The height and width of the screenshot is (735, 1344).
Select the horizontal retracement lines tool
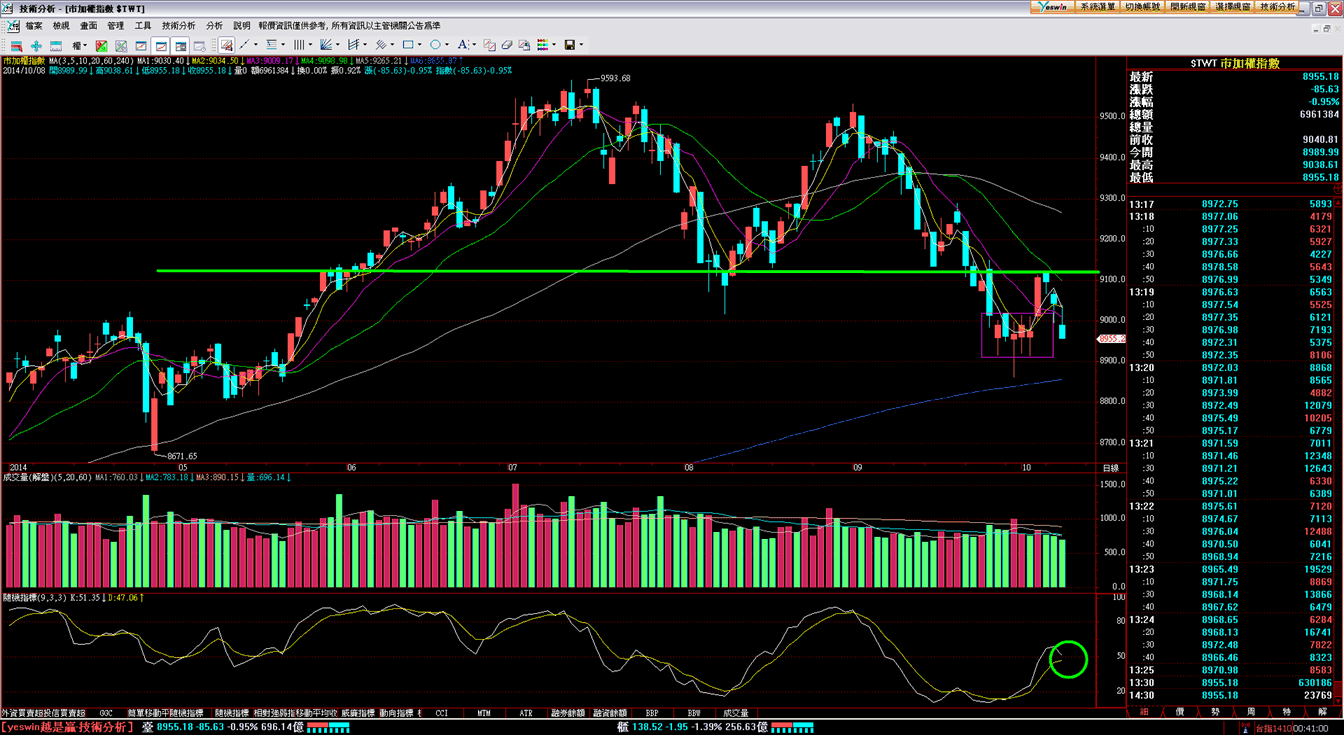271,45
